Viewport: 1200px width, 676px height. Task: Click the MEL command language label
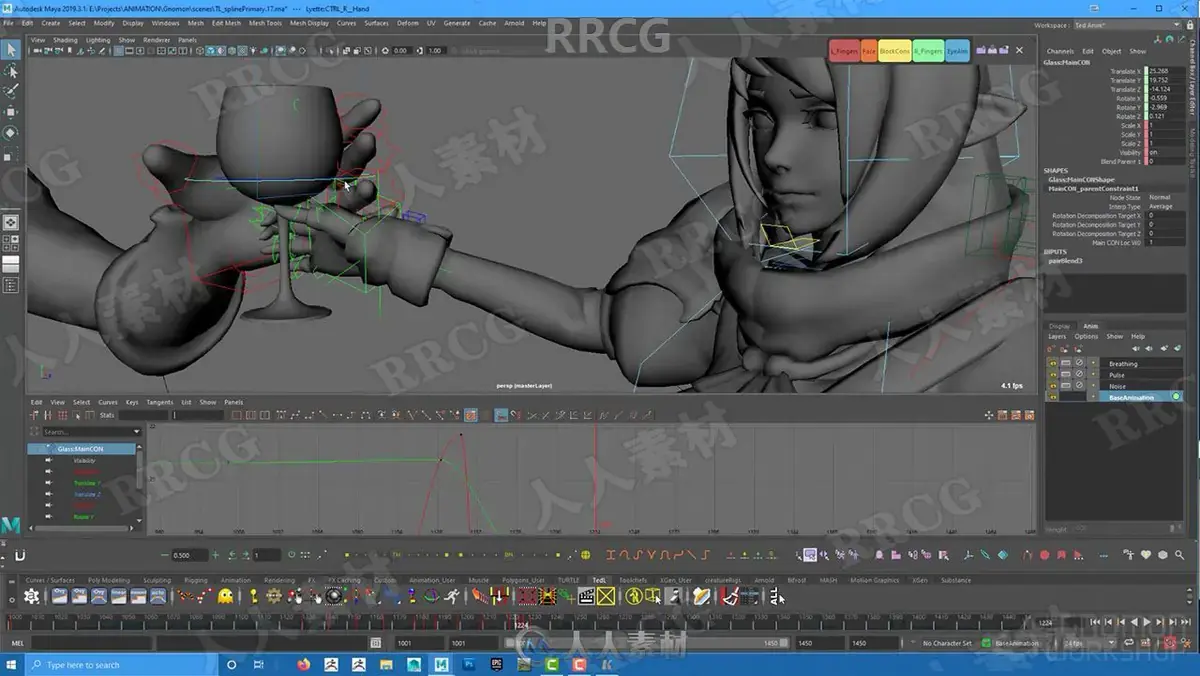tap(16, 643)
